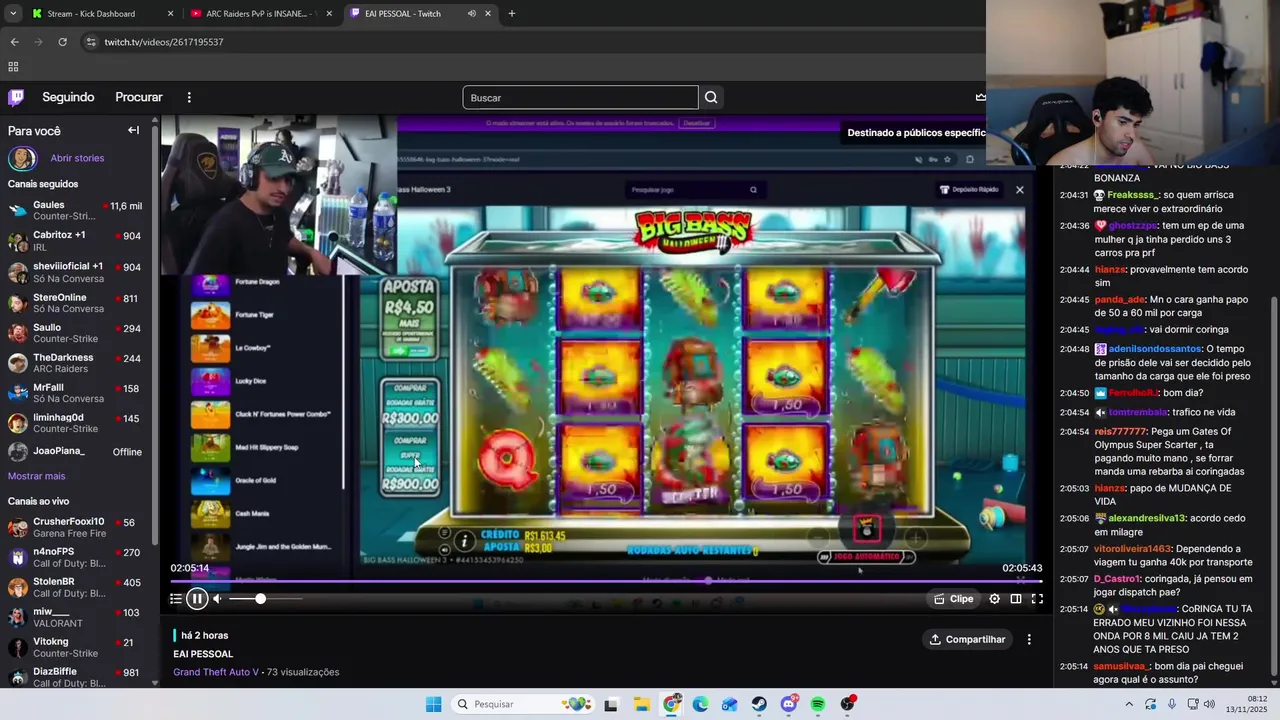
Task: Seek on the video progress bar
Action: (606, 581)
